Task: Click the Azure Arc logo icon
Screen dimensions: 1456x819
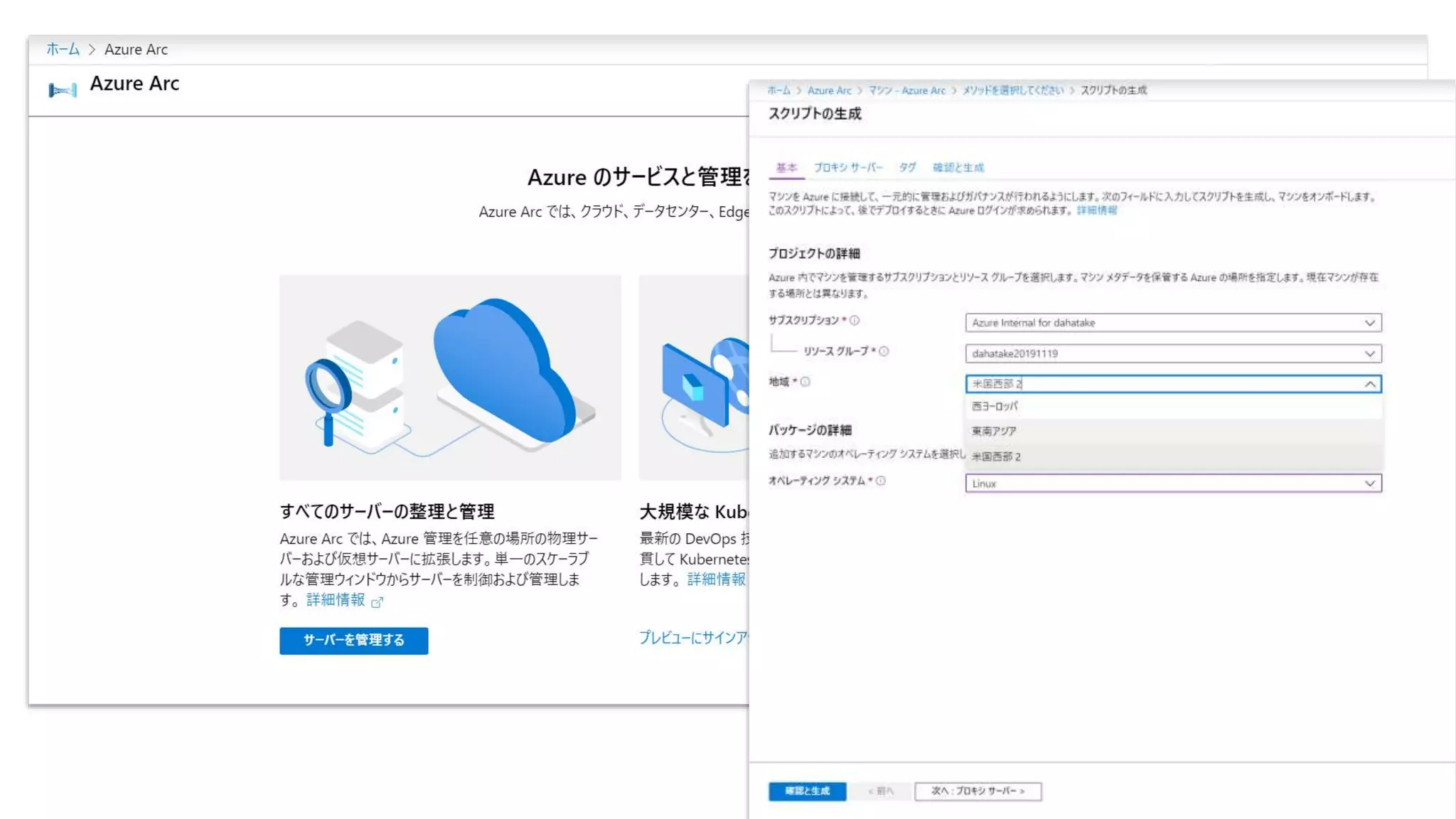Action: [x=63, y=90]
